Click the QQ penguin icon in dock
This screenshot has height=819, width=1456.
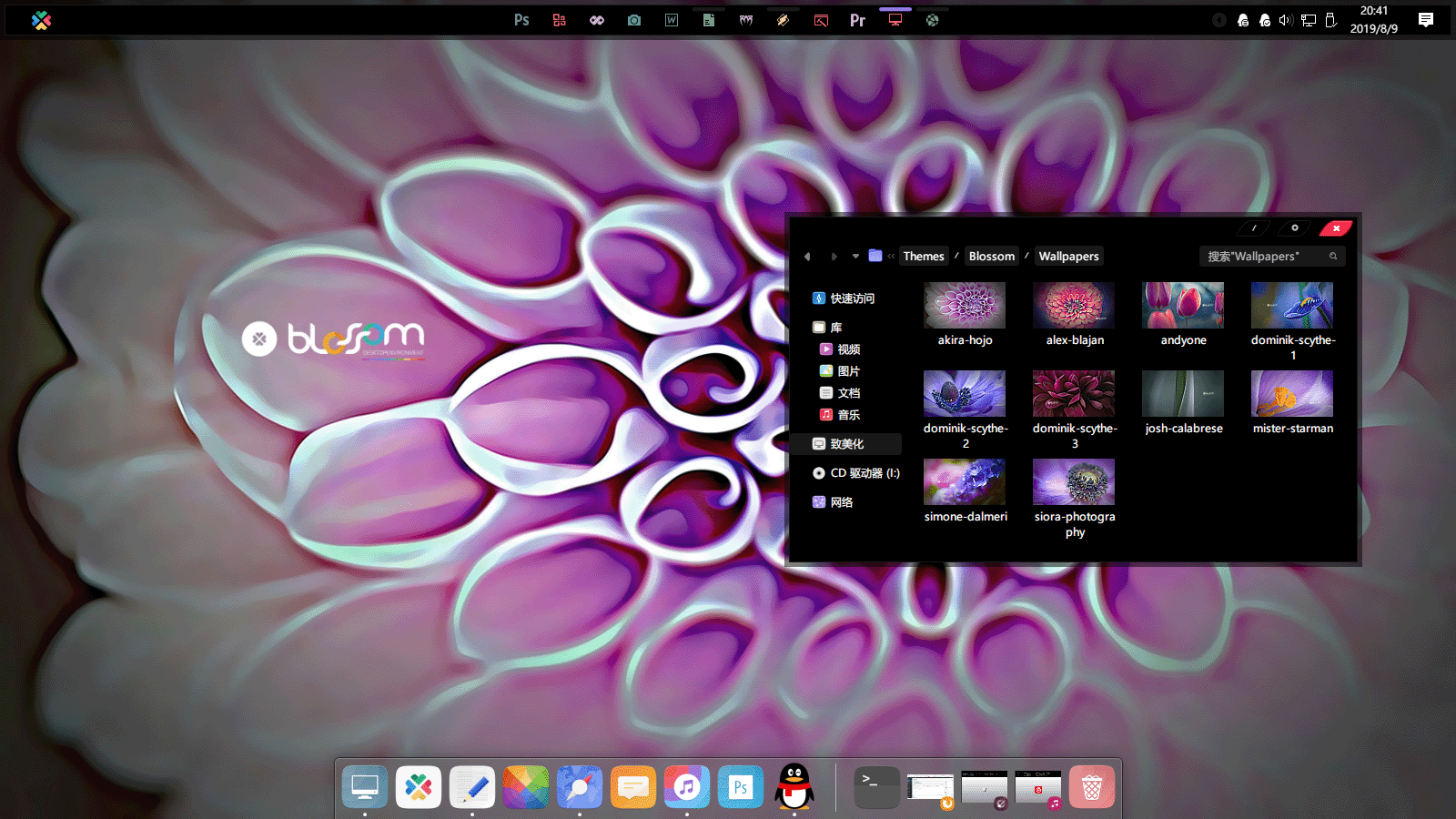(x=794, y=786)
